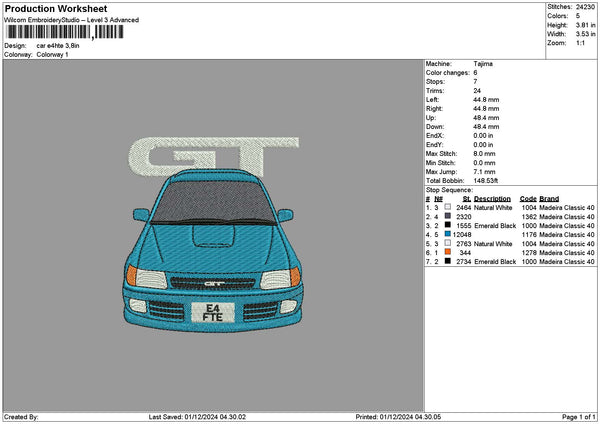
Task: Click the embroidered GT lettering above the car
Action: point(214,156)
